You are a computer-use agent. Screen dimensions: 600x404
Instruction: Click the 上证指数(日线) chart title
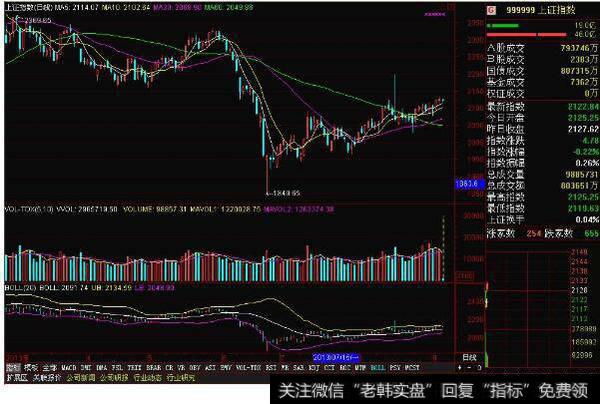click(32, 7)
